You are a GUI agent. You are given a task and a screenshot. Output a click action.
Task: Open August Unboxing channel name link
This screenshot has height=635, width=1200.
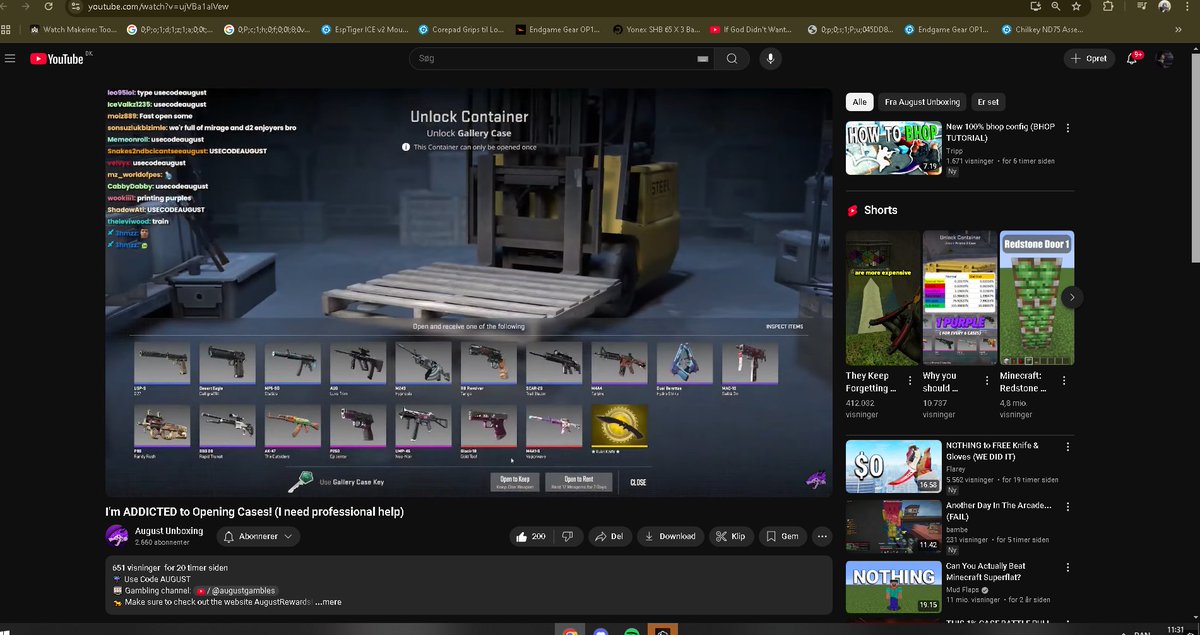pyautogui.click(x=169, y=531)
